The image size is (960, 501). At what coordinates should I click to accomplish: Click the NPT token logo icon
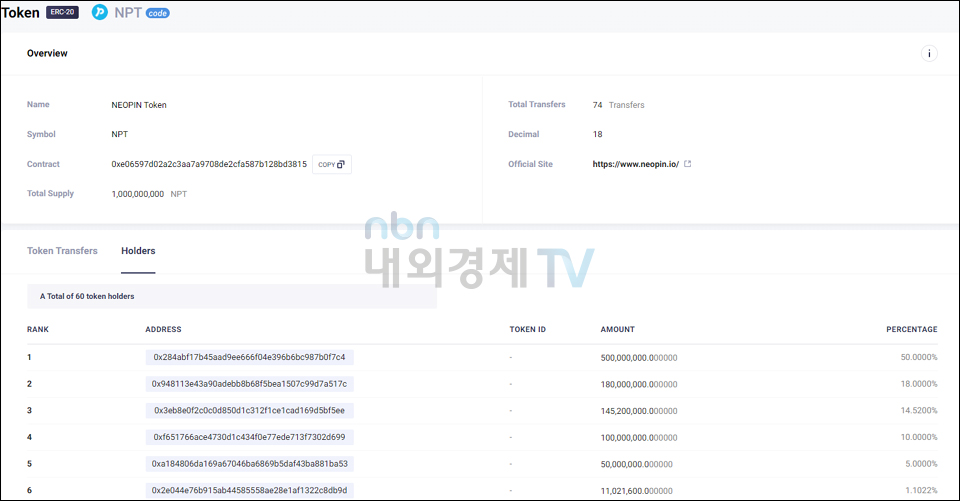coord(100,12)
